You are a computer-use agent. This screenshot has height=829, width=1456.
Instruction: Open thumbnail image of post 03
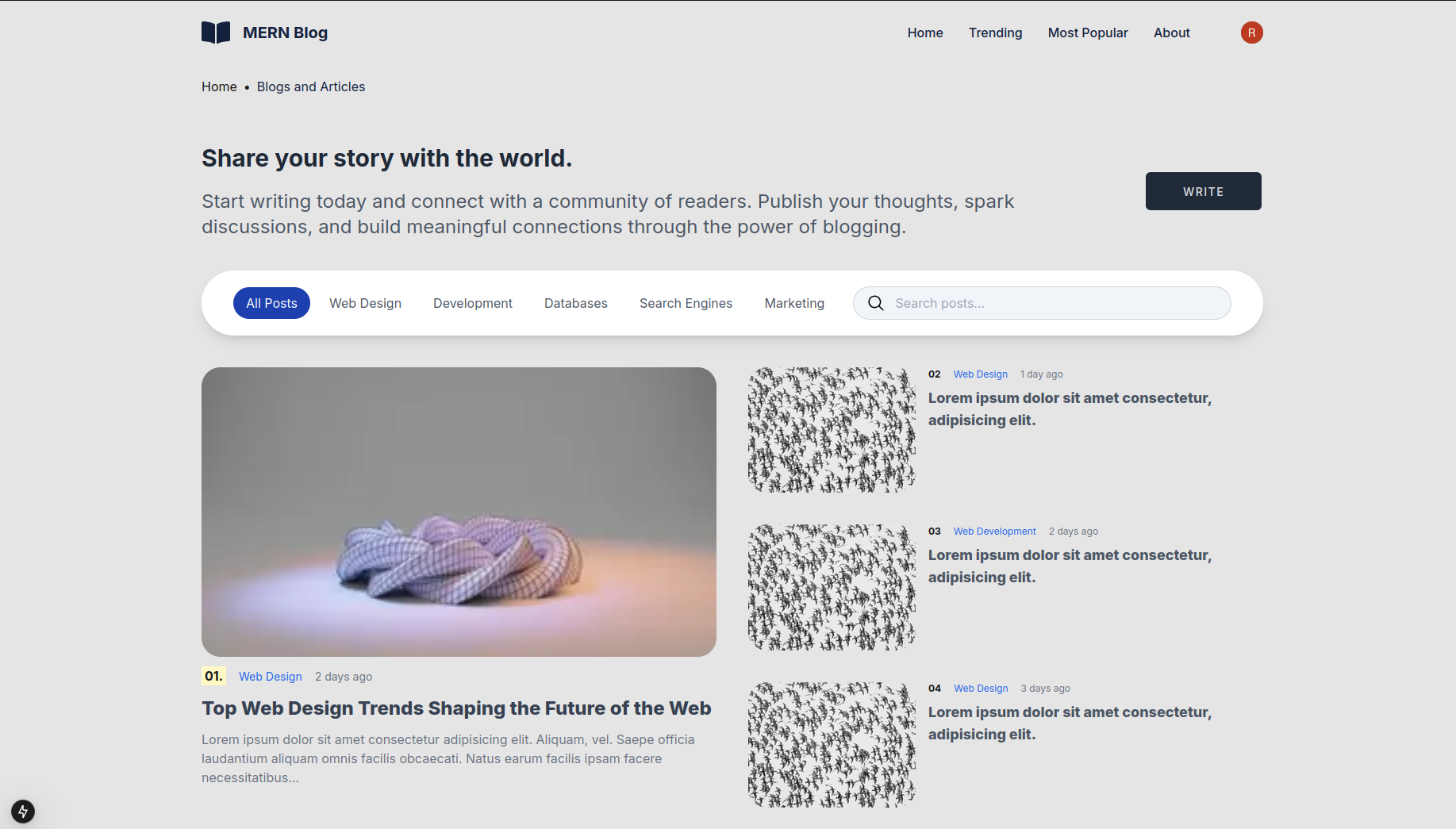tap(832, 587)
